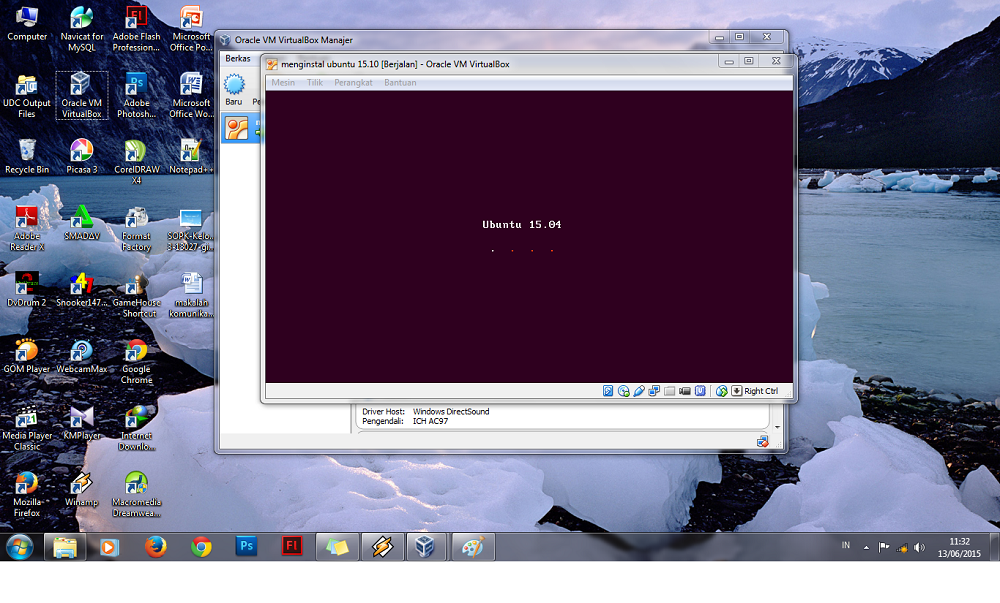The image size is (1000, 603).
Task: Click the Windows Start button
Action: [20, 547]
